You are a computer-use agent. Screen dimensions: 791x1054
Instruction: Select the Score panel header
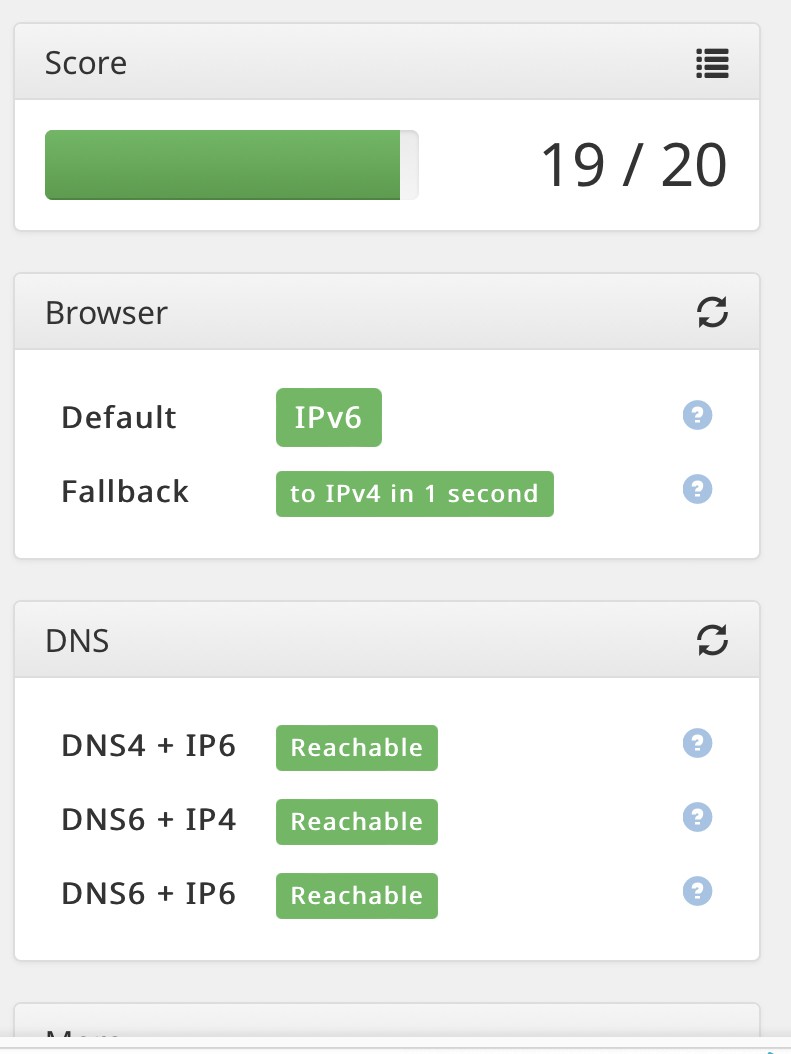pyautogui.click(x=86, y=64)
